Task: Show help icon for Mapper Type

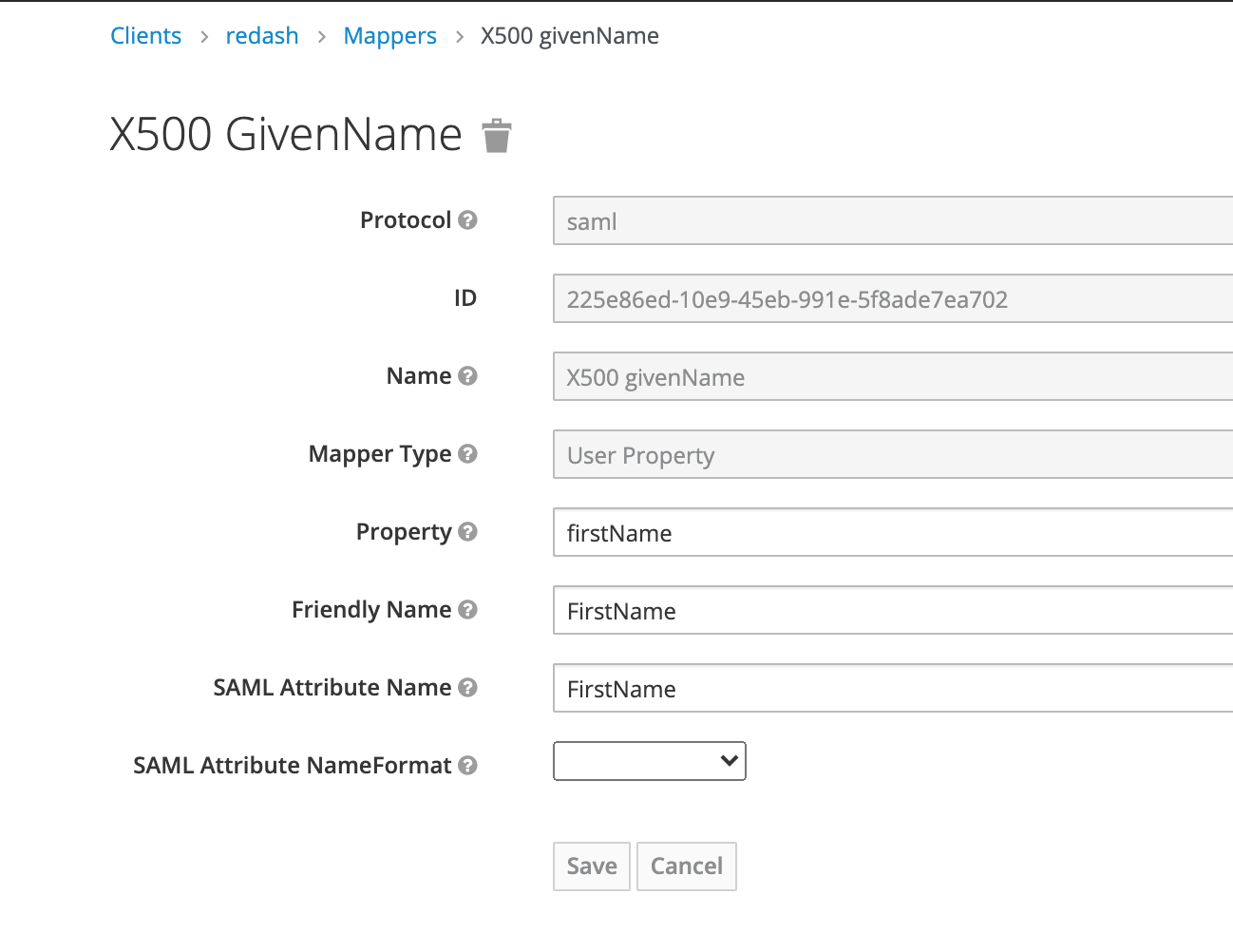Action: [467, 453]
